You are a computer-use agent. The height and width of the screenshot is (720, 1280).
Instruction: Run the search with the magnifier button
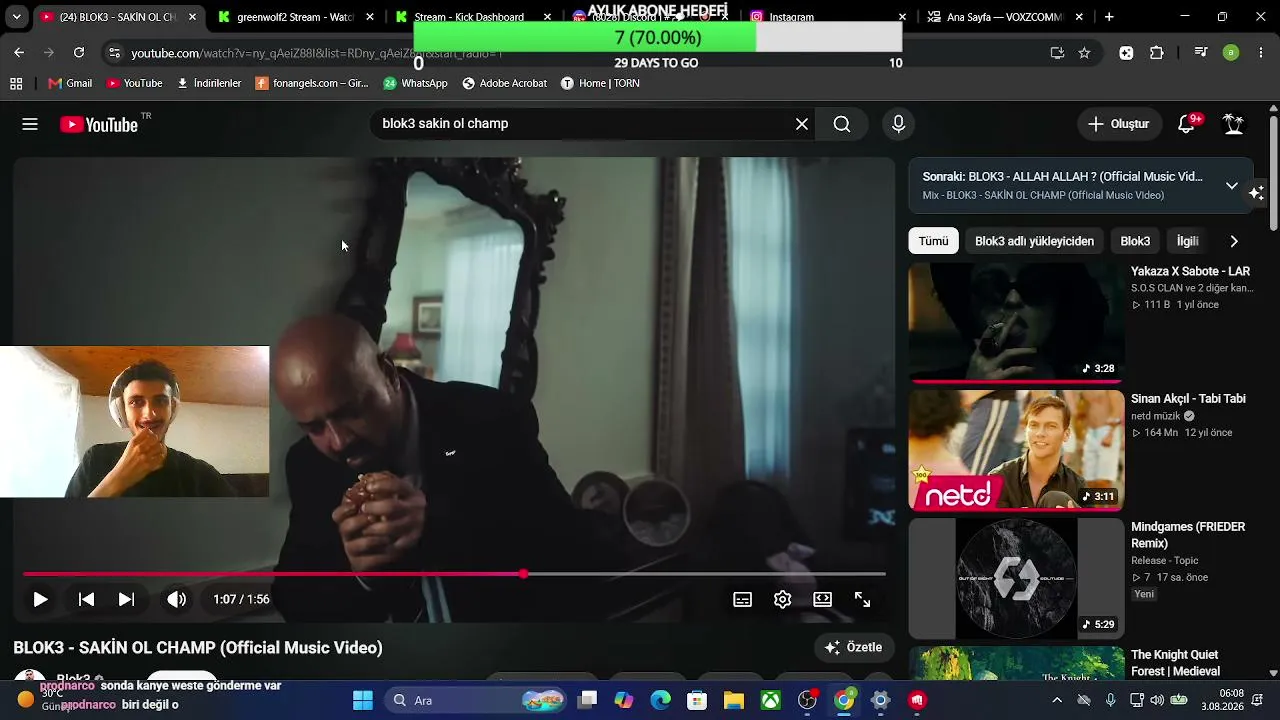coord(842,124)
